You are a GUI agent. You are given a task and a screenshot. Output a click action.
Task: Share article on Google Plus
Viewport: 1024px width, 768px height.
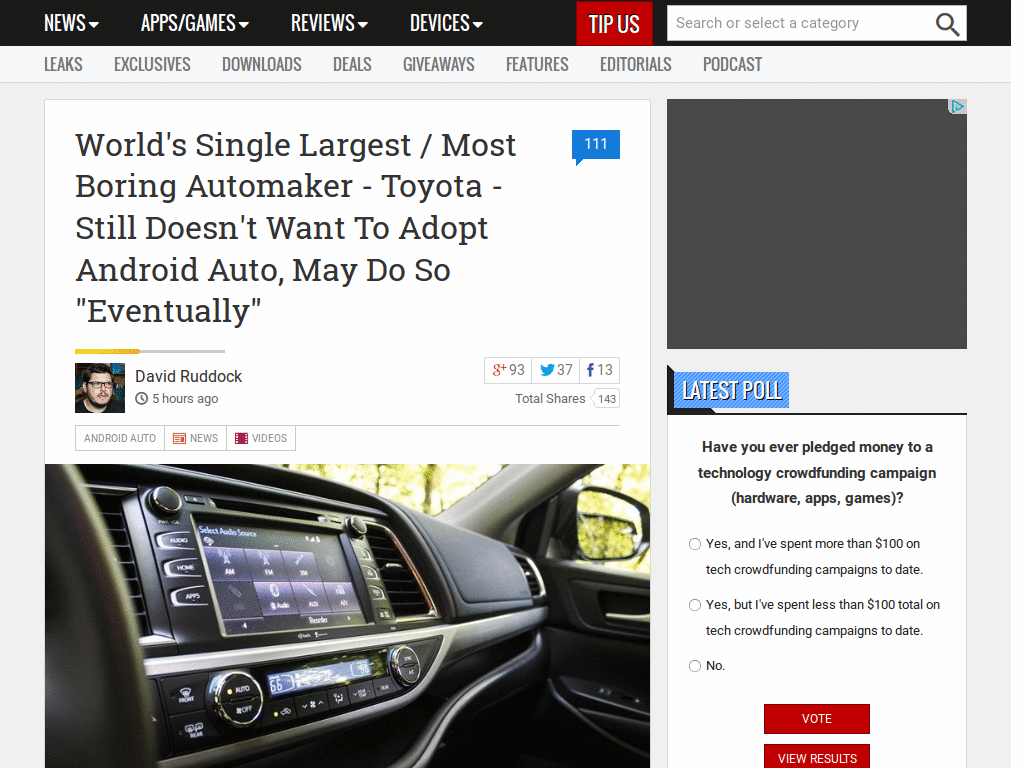(x=508, y=370)
